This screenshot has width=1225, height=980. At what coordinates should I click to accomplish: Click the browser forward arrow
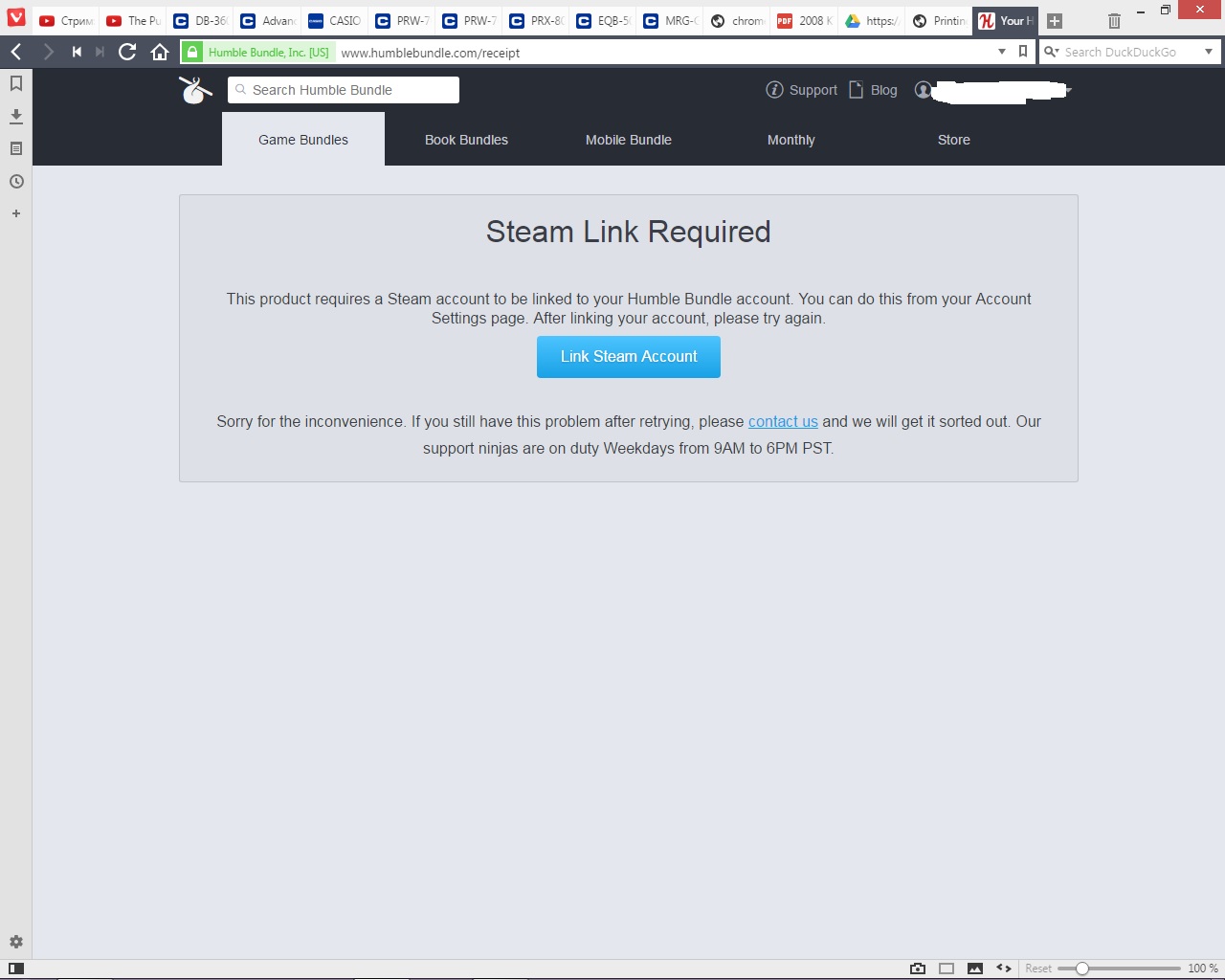tap(48, 52)
